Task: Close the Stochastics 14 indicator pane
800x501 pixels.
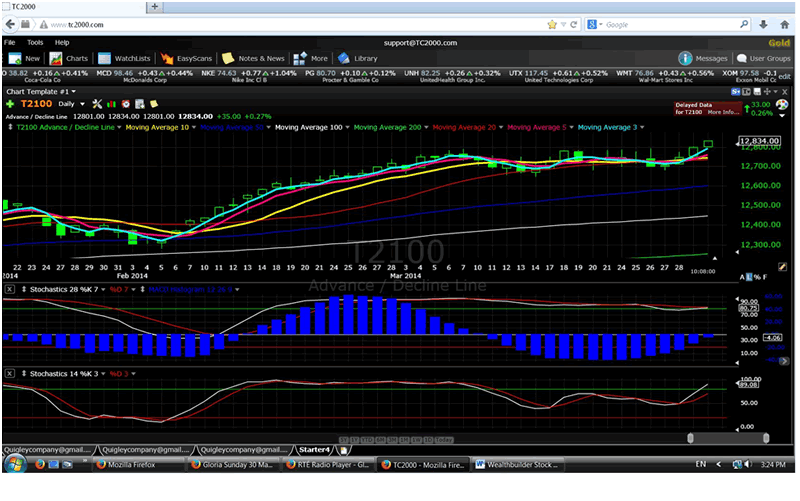Action: coord(9,373)
